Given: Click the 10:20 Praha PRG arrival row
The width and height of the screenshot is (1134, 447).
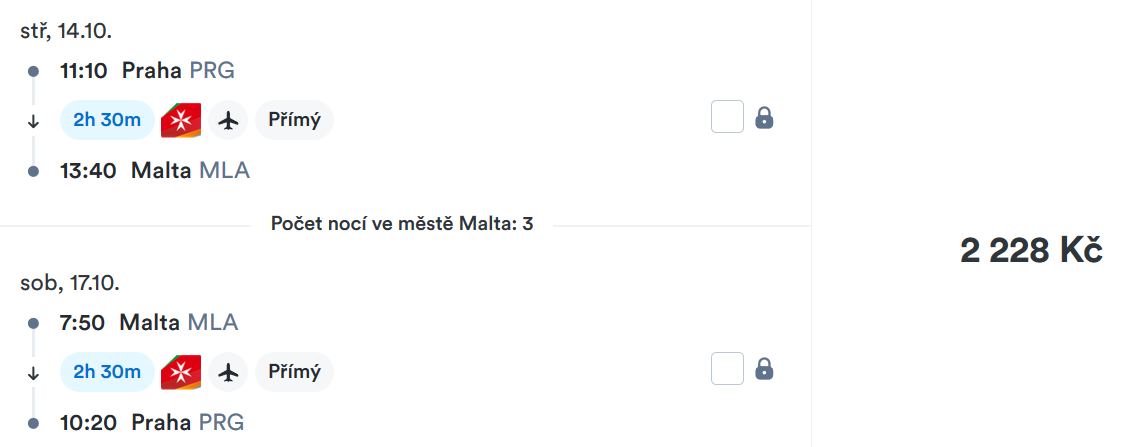Looking at the screenshot, I should coord(152,422).
